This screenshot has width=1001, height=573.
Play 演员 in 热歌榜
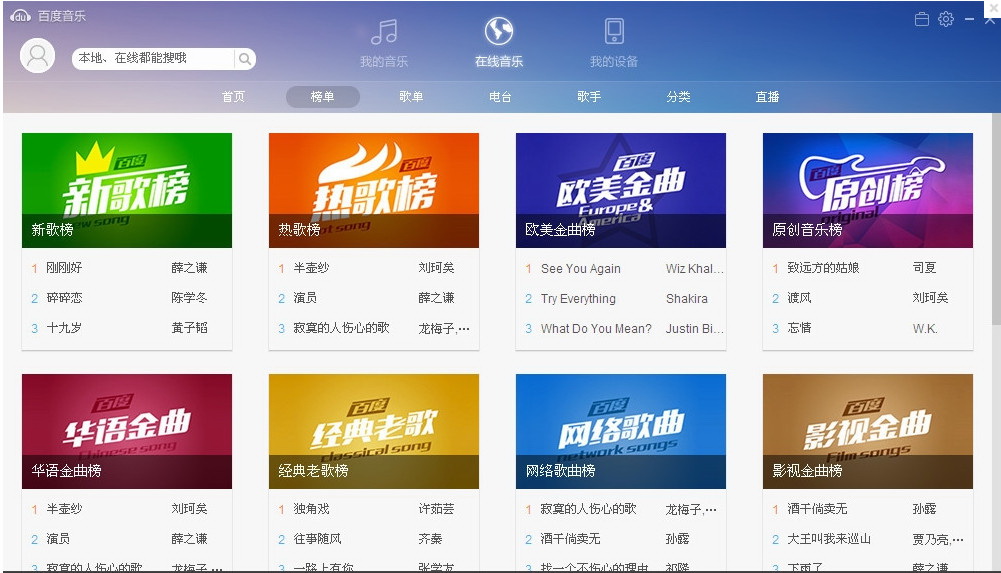(305, 298)
